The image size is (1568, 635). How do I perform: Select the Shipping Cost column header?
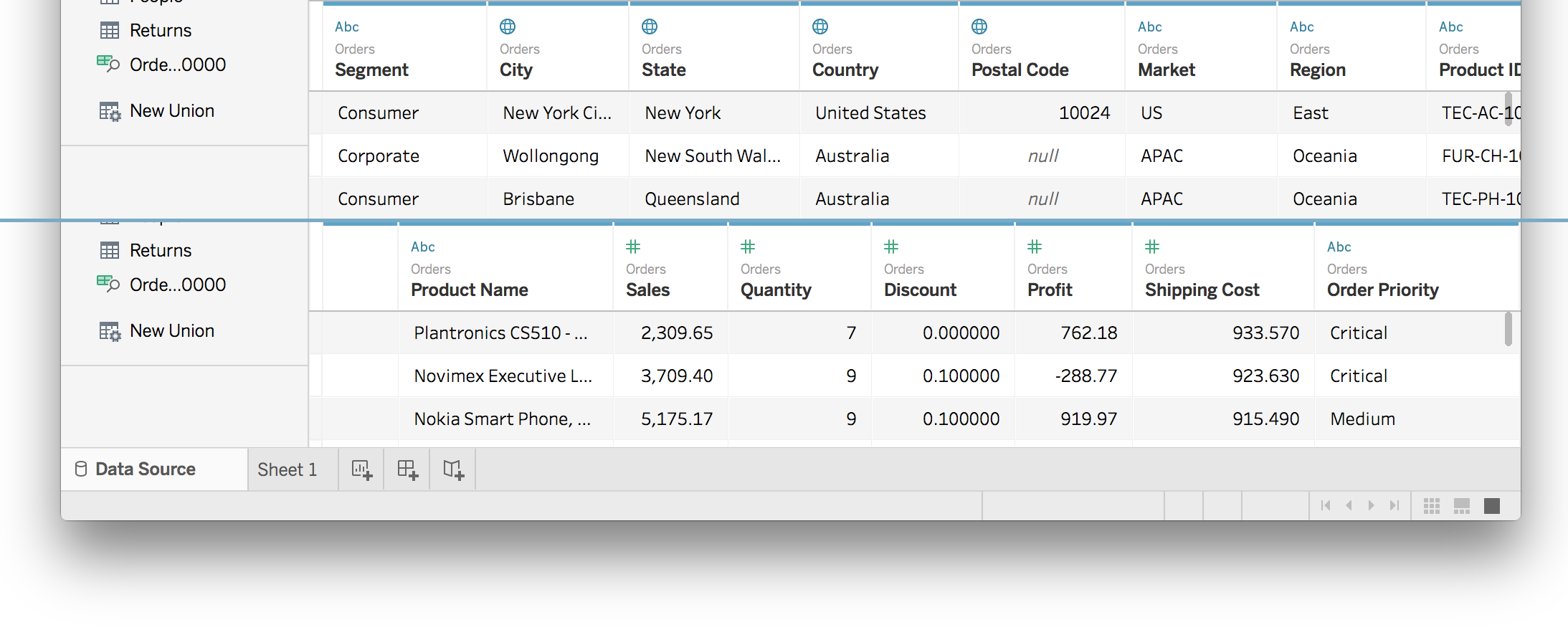(x=1202, y=290)
